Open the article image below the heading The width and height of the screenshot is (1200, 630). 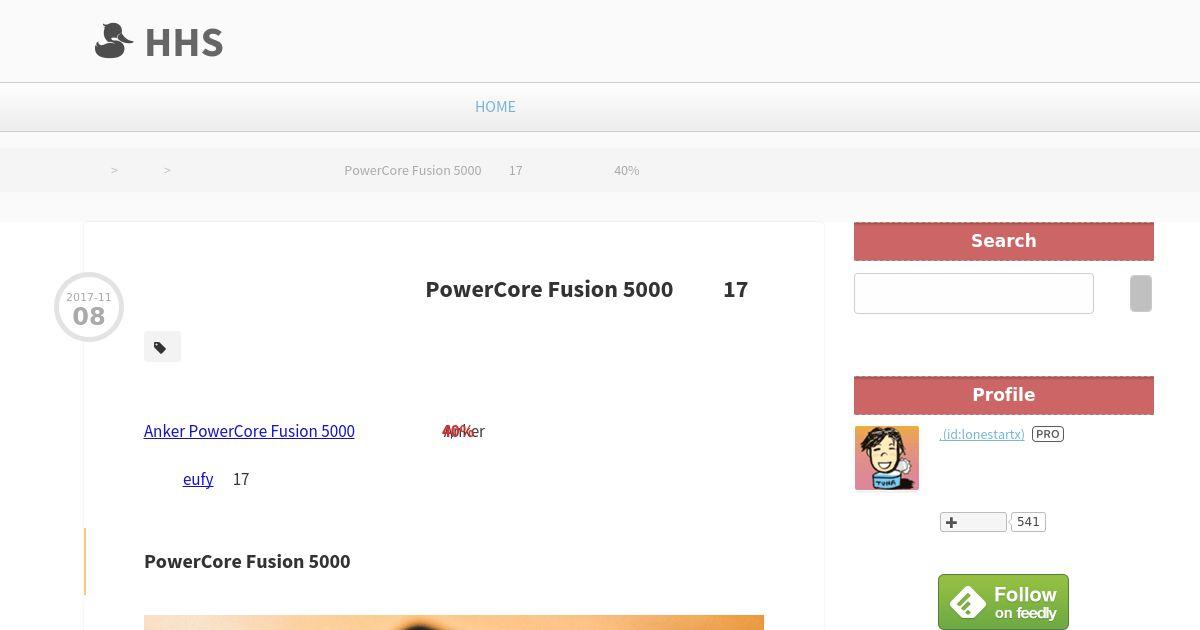tap(454, 622)
